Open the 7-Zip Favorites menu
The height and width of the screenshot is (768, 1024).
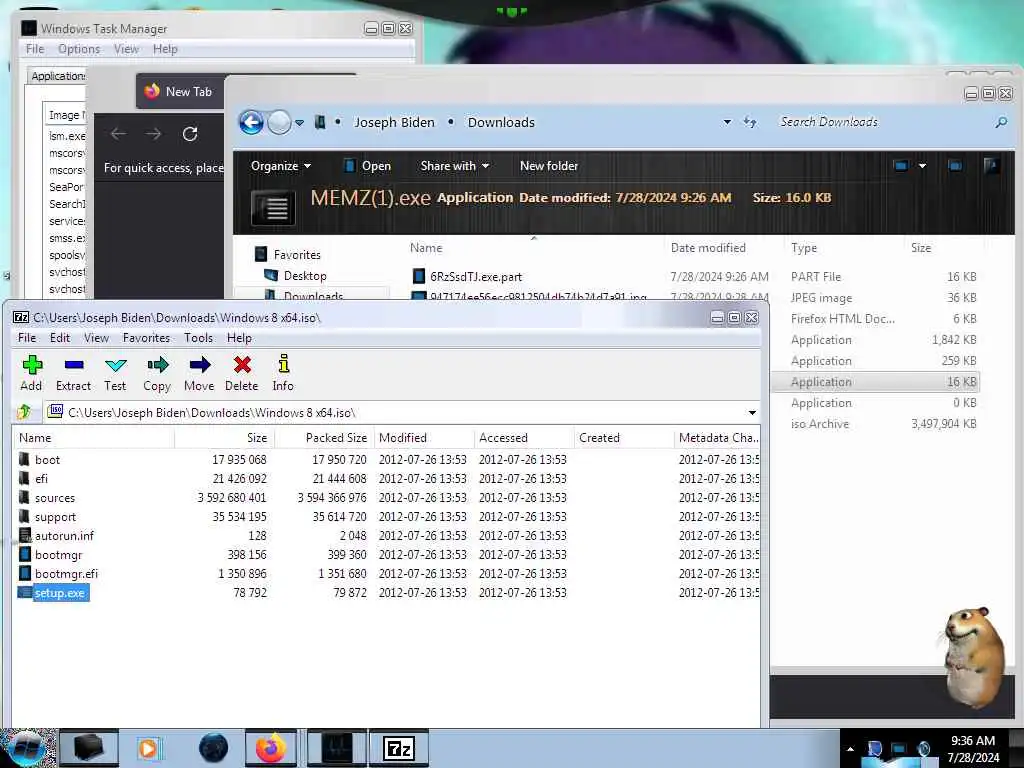(x=146, y=338)
